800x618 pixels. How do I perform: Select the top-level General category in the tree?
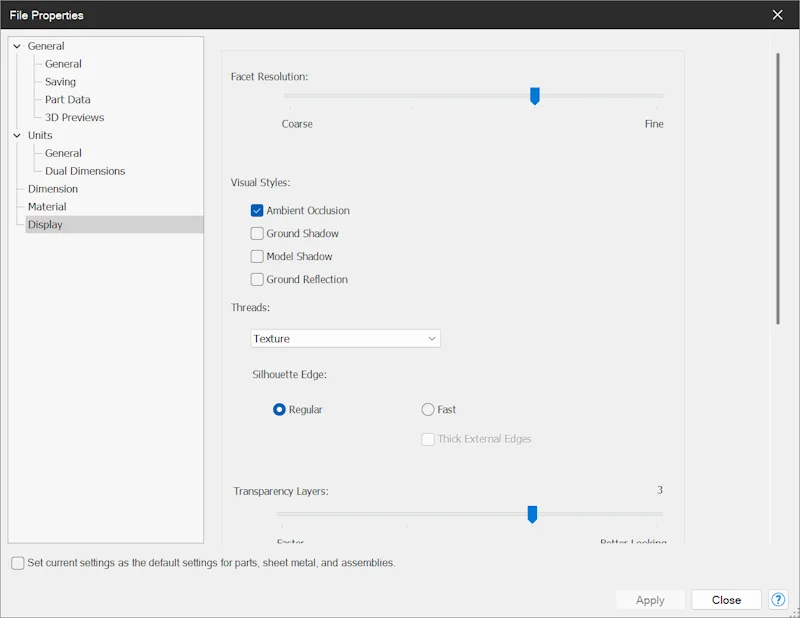point(46,46)
